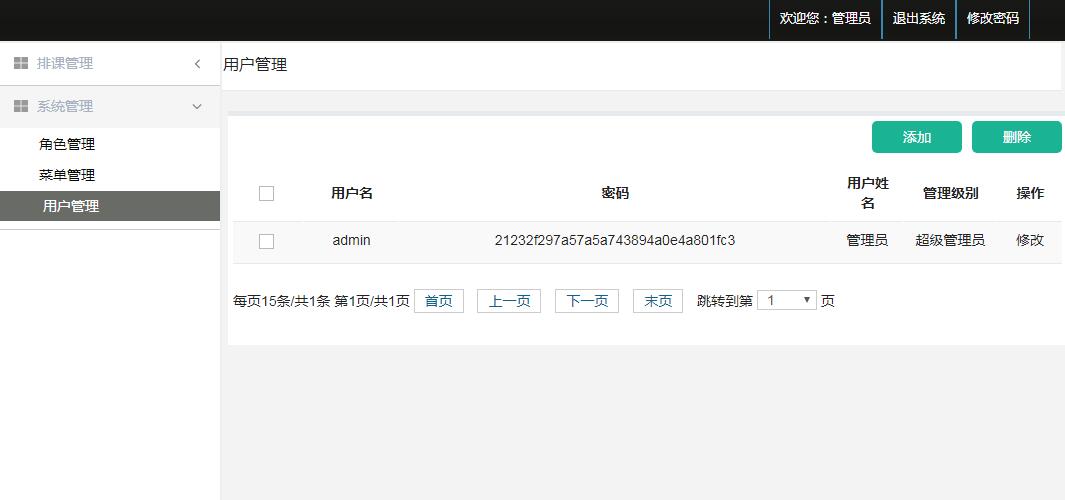Image resolution: width=1065 pixels, height=500 pixels.
Task: Click the 欢迎您：管理员 header item
Action: pyautogui.click(x=825, y=19)
